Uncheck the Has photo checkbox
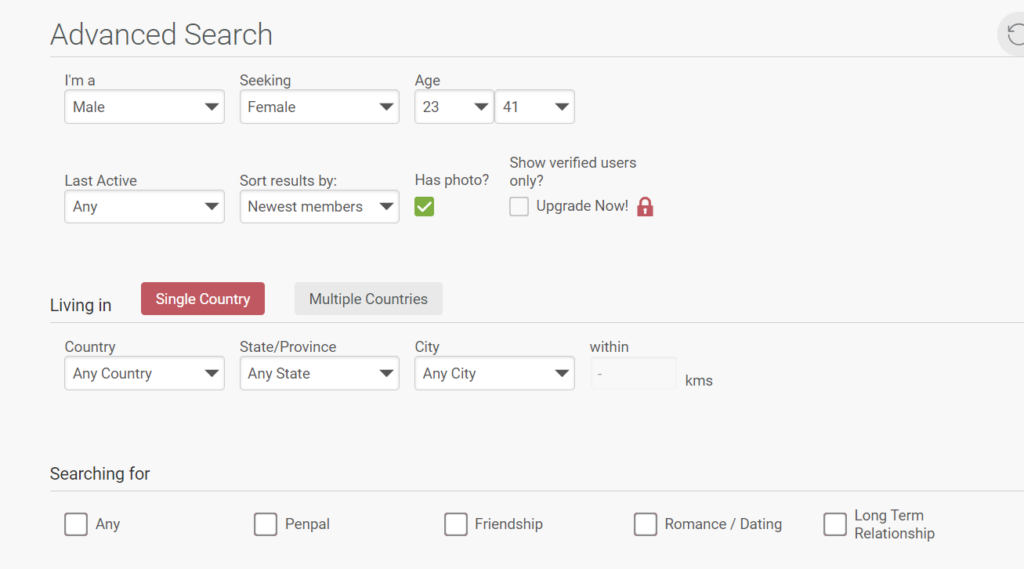Screen dimensions: 1024x569 pos(424,207)
